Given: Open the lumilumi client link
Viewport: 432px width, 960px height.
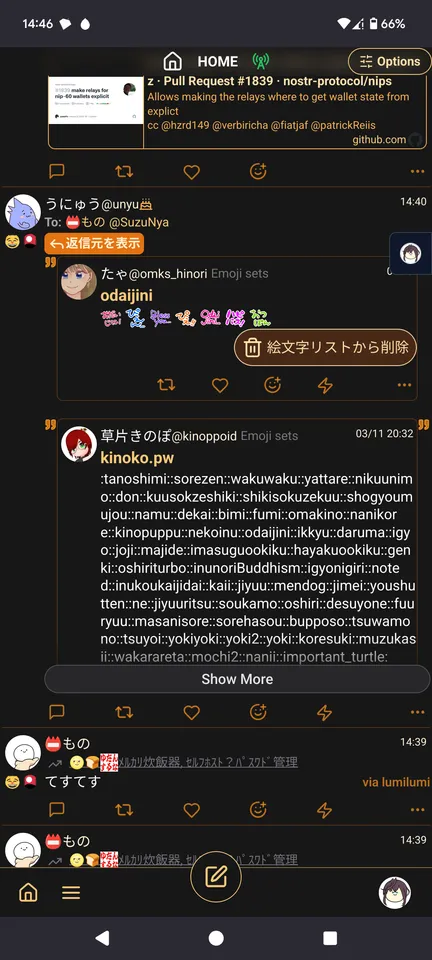Looking at the screenshot, I should tap(395, 782).
